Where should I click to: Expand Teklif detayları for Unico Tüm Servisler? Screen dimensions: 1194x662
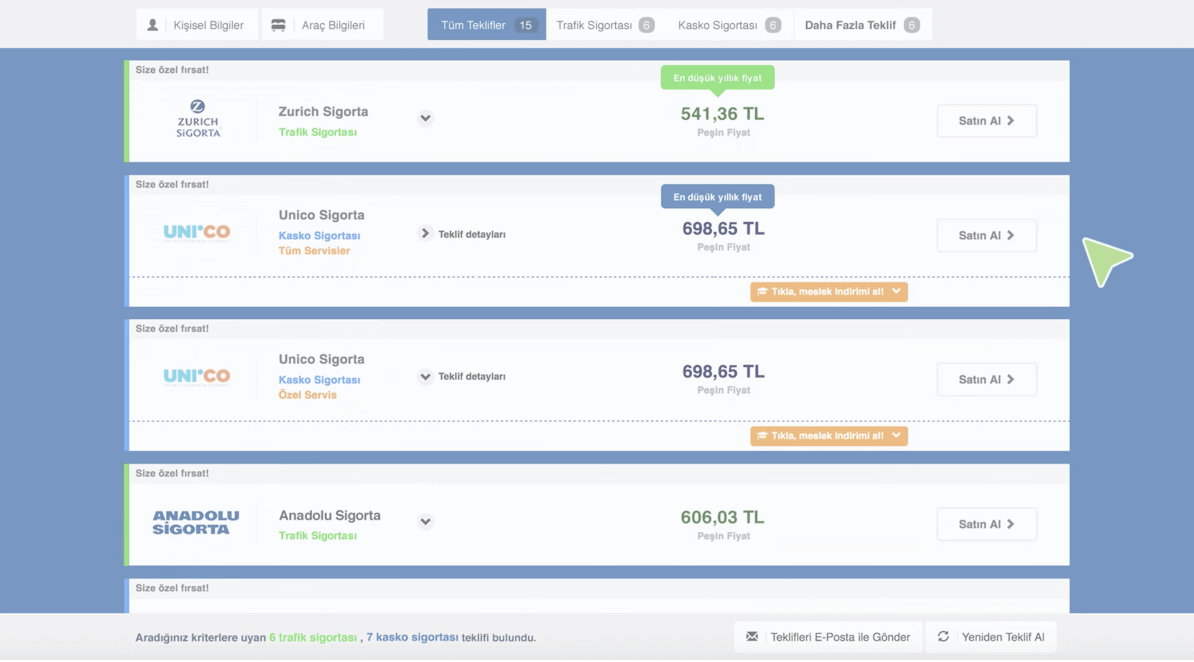tap(425, 234)
